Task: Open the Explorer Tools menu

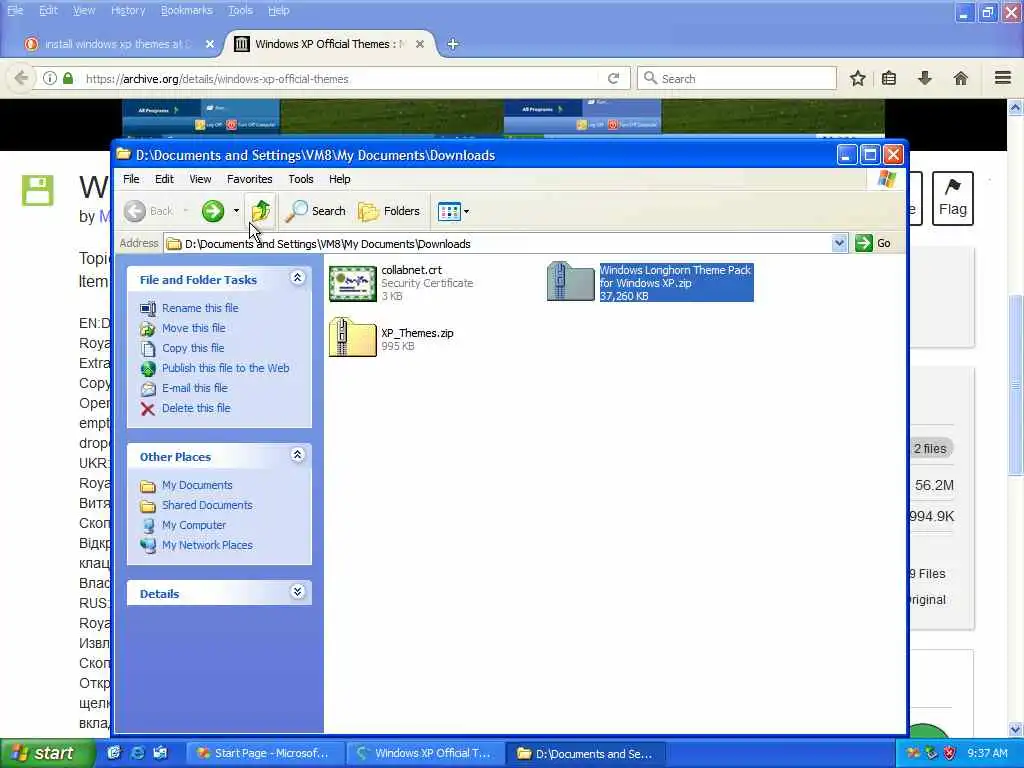Action: click(x=300, y=179)
